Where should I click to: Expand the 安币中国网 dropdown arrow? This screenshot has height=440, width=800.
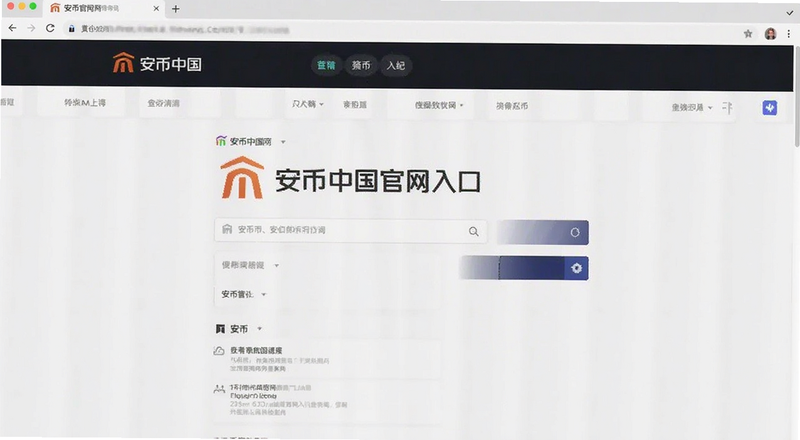pyautogui.click(x=283, y=142)
